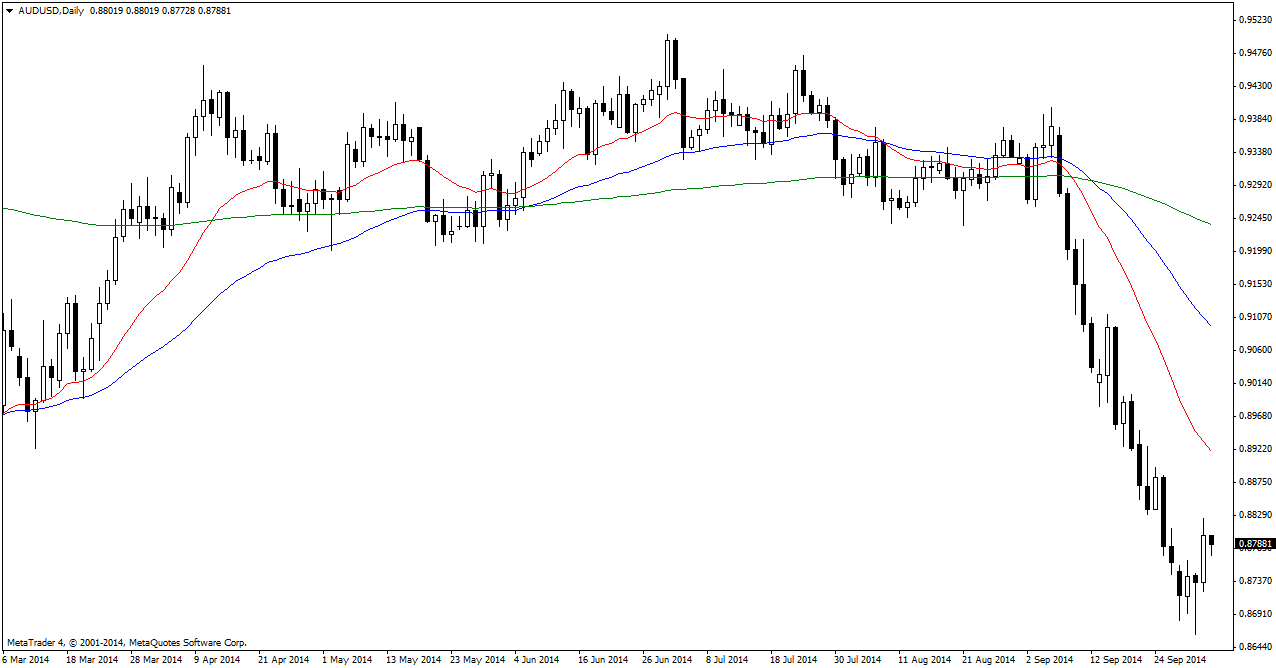Click the last candlestick on the chart

(1211, 541)
